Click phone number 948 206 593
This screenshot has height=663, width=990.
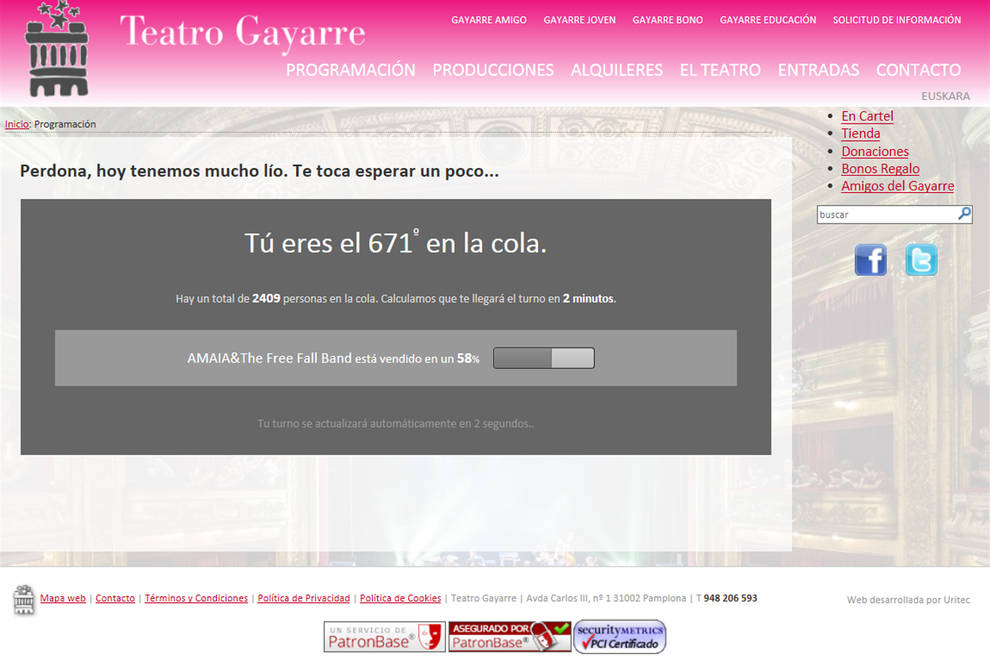click(x=730, y=598)
